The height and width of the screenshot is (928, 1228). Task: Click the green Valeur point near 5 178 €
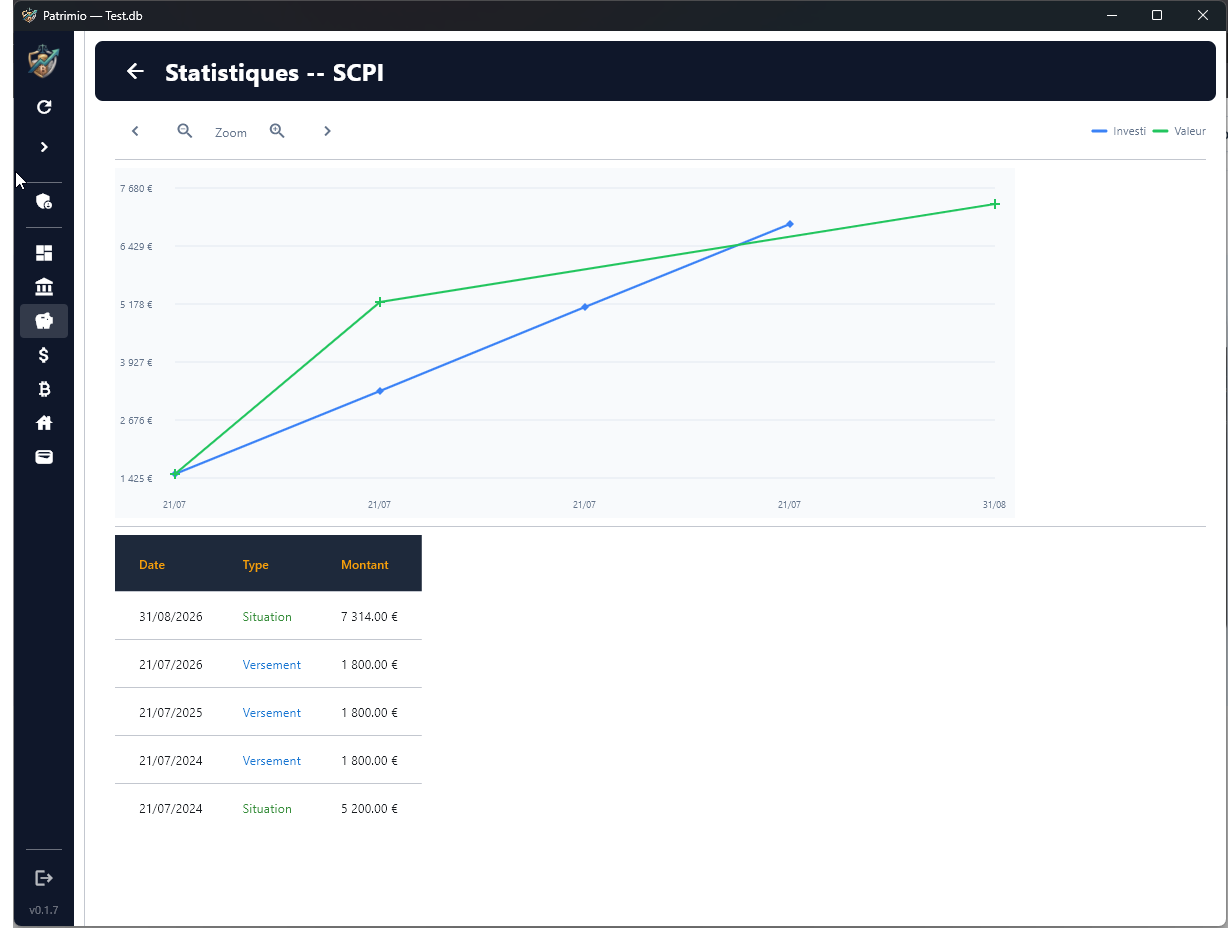coord(380,302)
